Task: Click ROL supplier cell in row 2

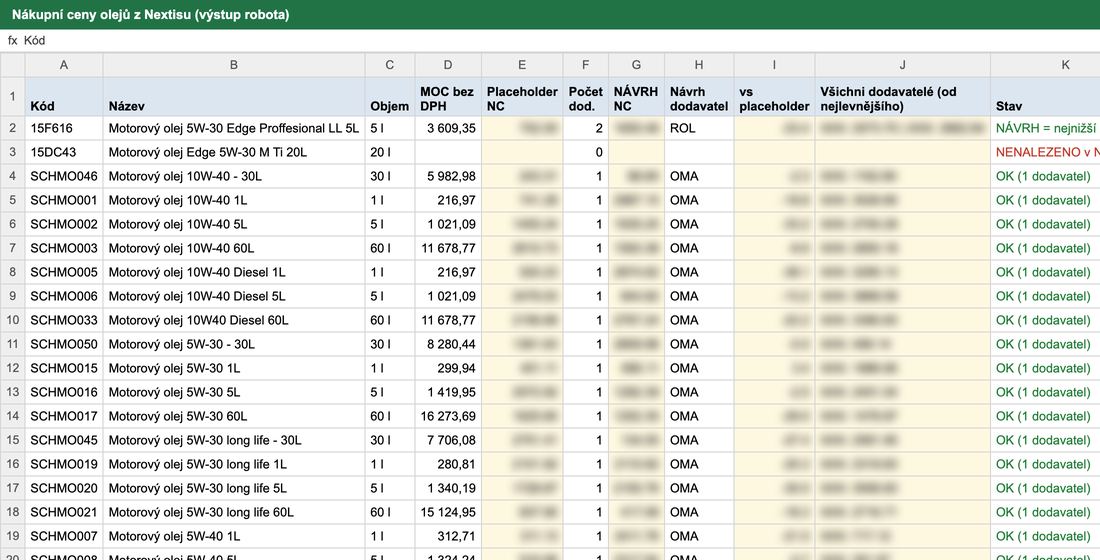Action: [699, 128]
